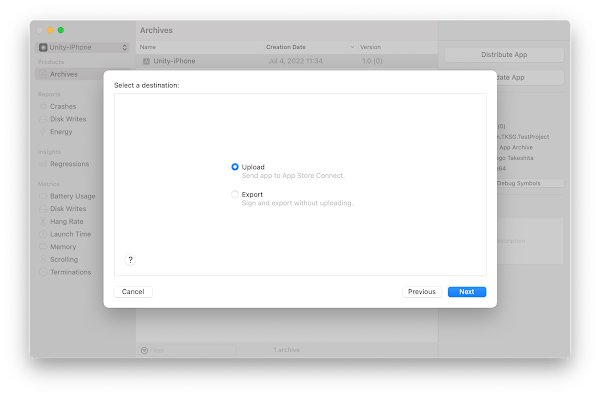
Task: Click the archive Filter field
Action: [188, 350]
